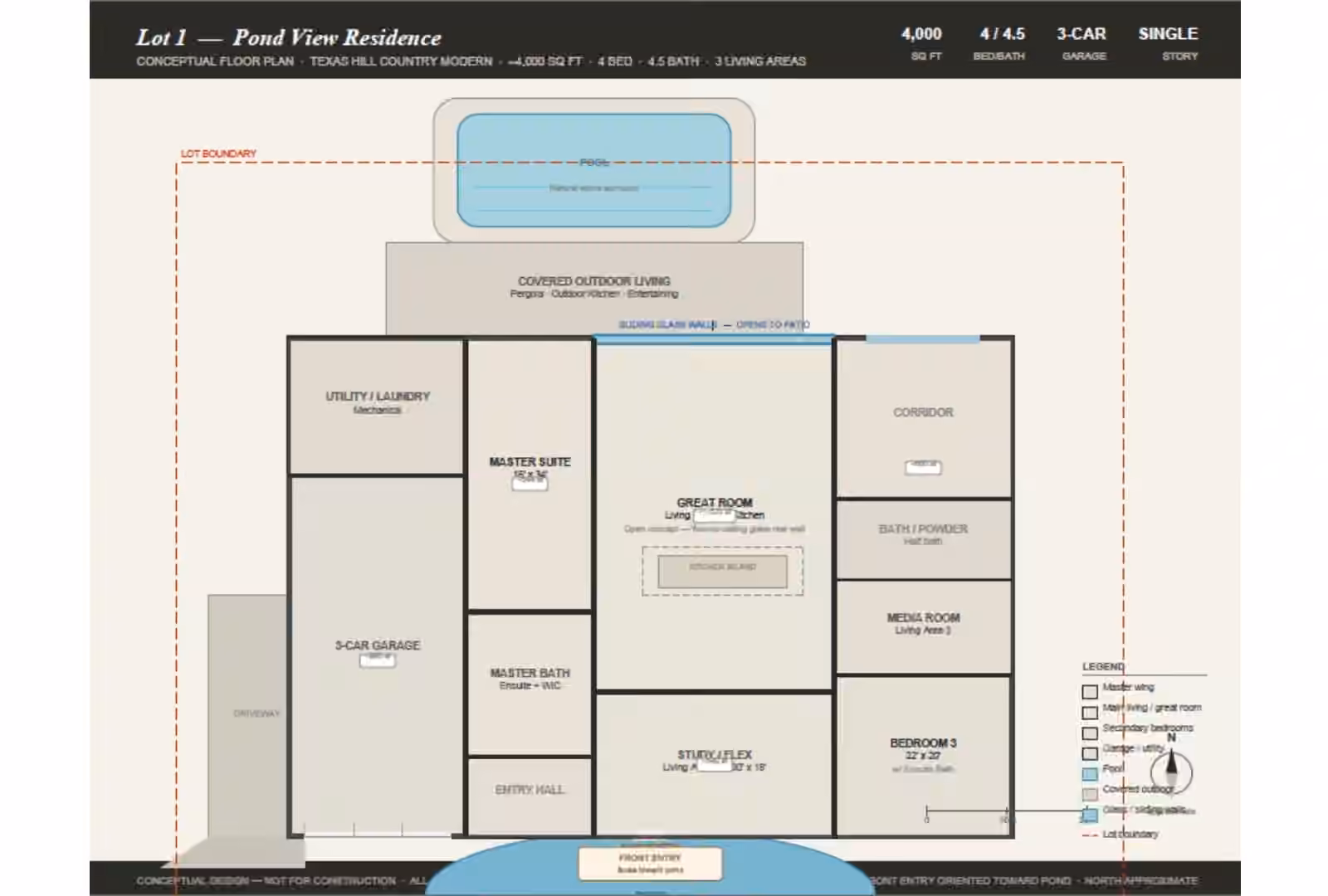Select the "3-CAR GARAGE" stat in the header
The image size is (1328, 896).
coord(1081,43)
